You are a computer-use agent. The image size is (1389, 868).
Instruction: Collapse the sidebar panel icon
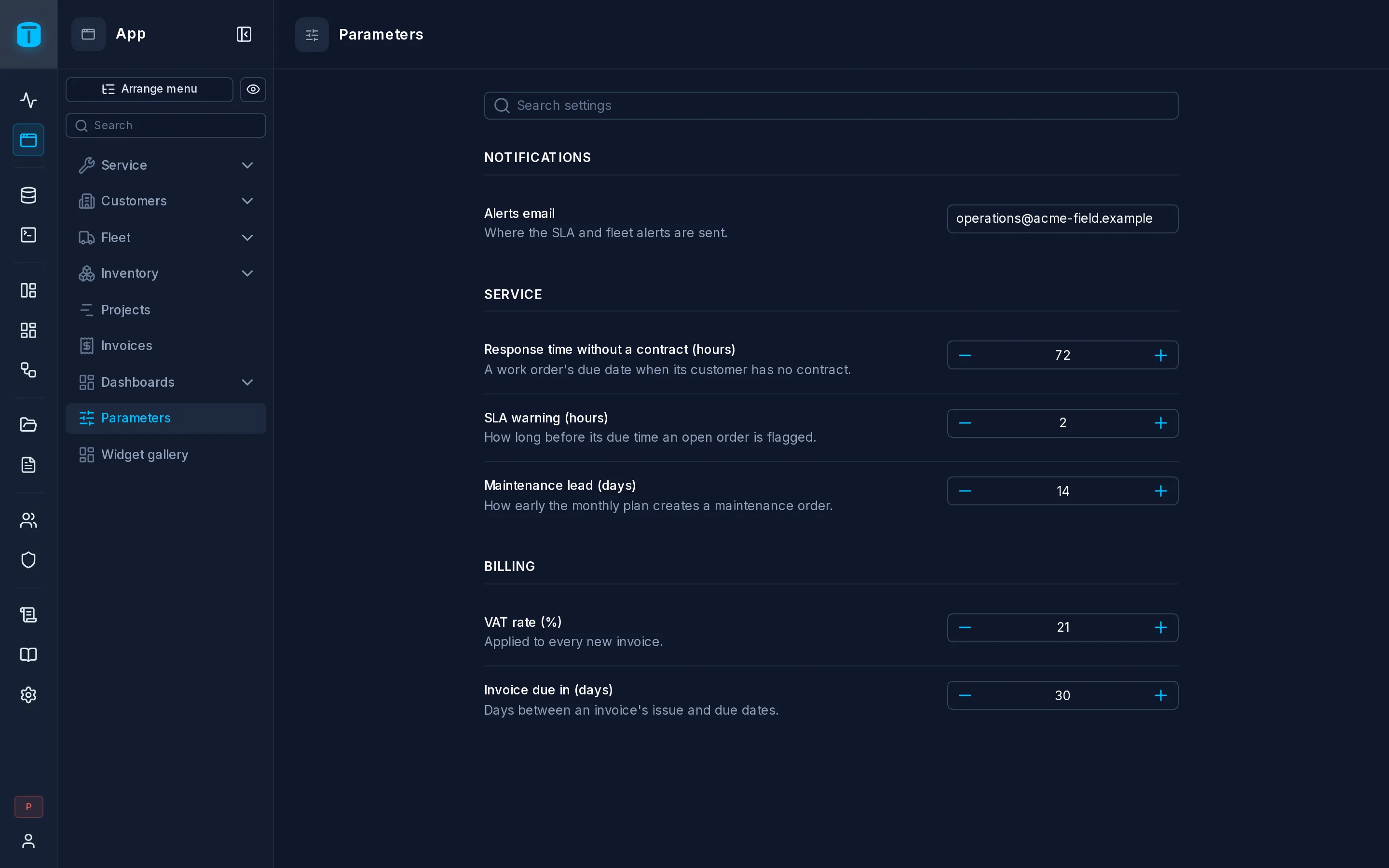tap(244, 34)
